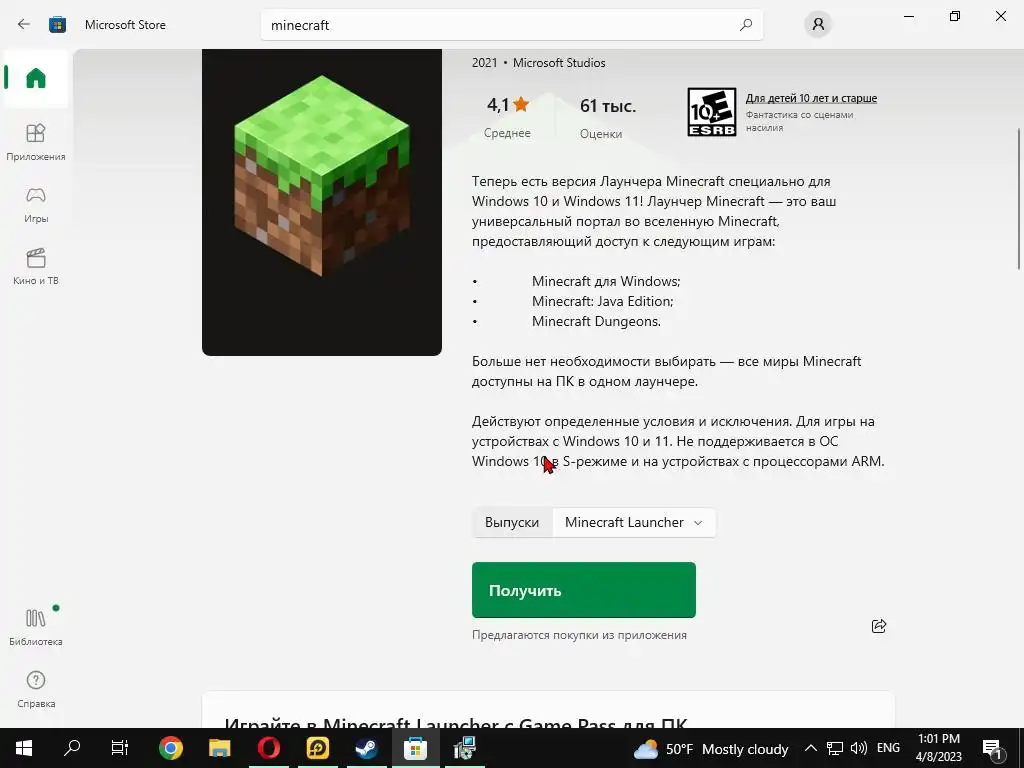1024x768 pixels.
Task: Click the Microsoft Store taskbar icon
Action: [415, 748]
